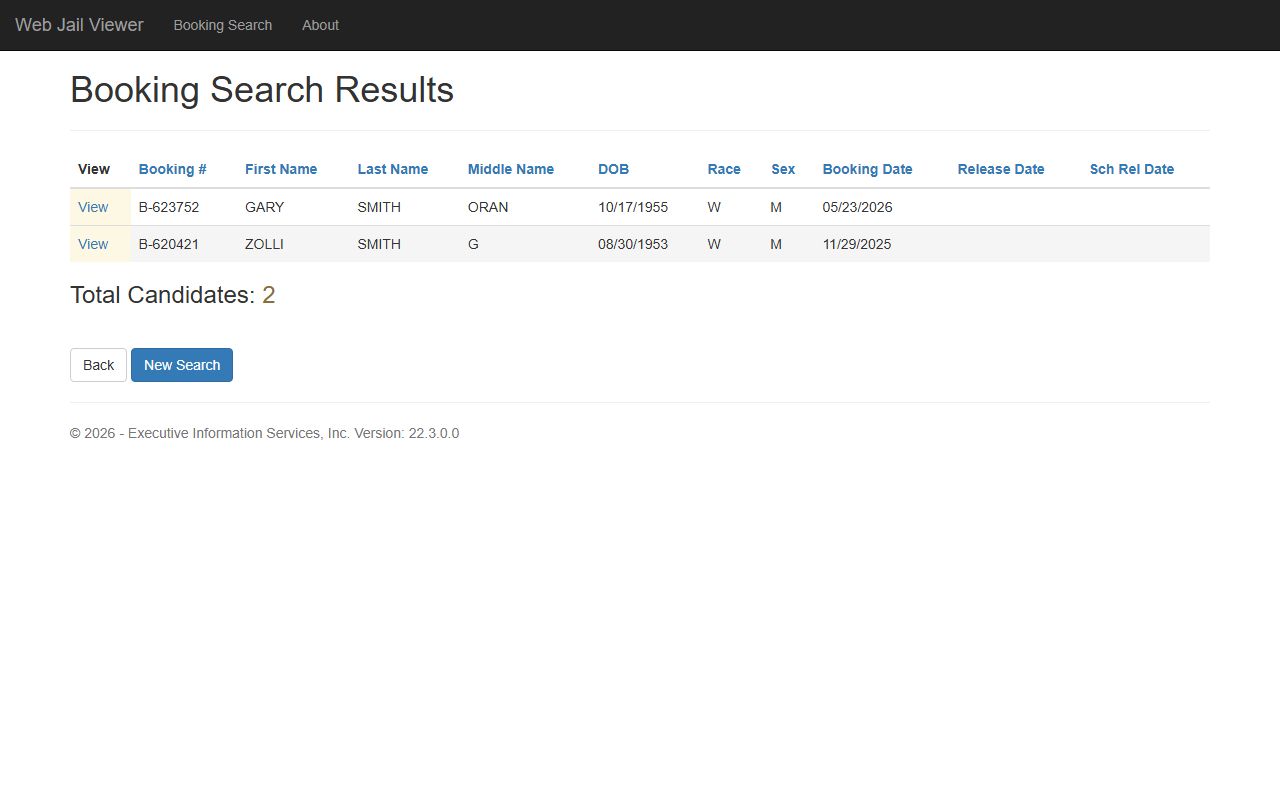View booking B-623752 for Gary Smith

(x=93, y=207)
